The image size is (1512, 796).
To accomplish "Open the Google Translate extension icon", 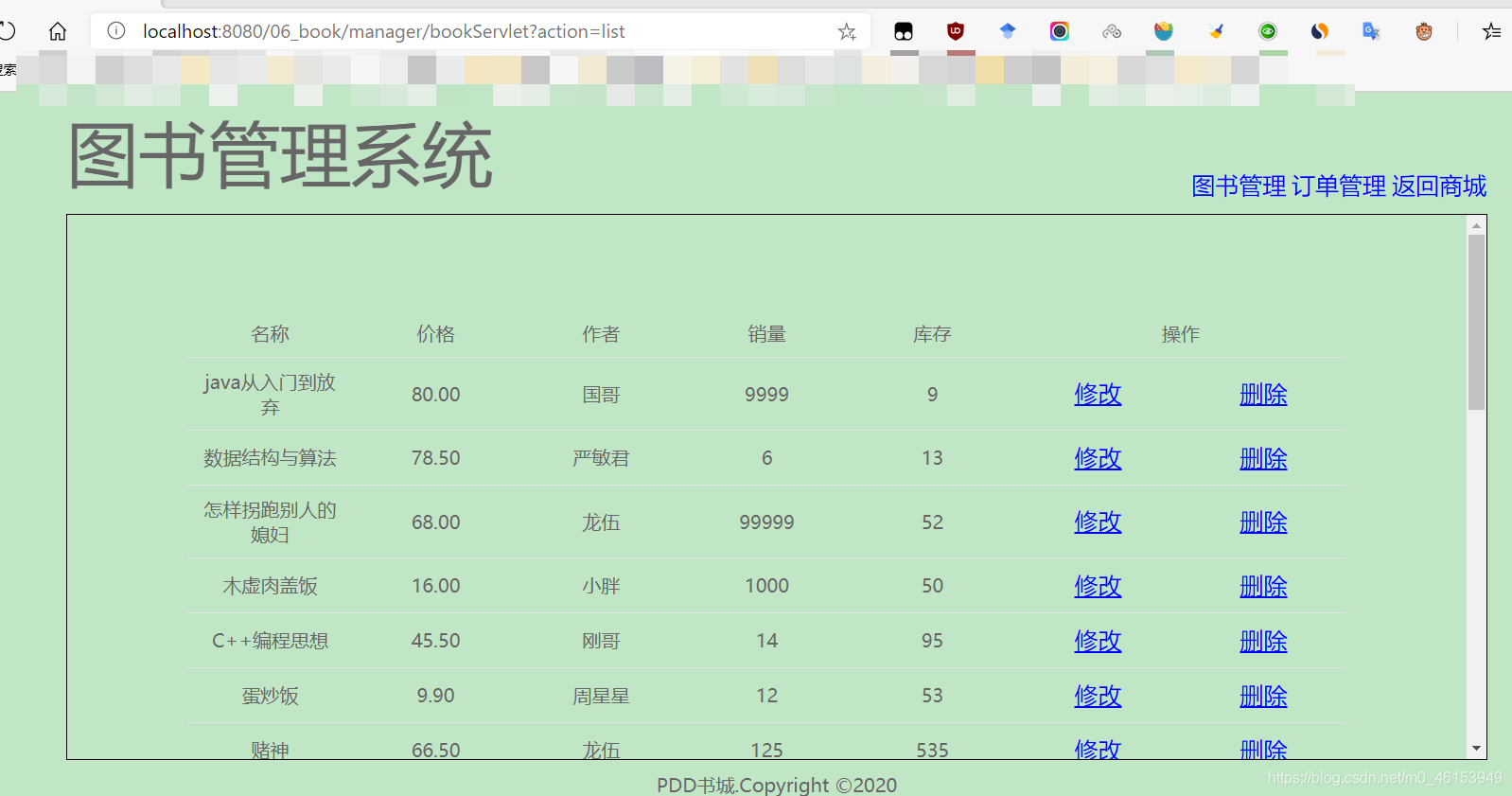I will coord(1371,31).
